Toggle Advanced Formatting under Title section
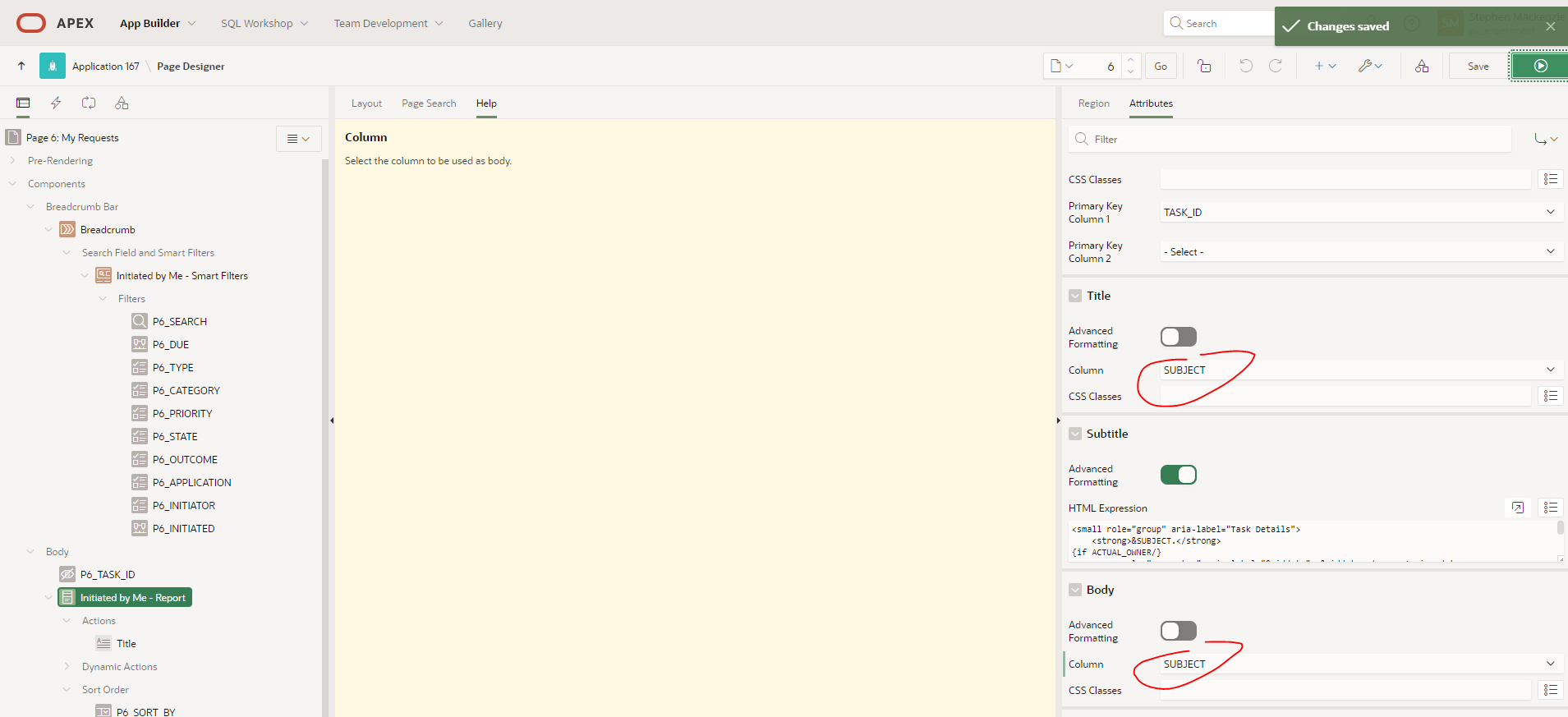The width and height of the screenshot is (1568, 717). pos(1178,337)
